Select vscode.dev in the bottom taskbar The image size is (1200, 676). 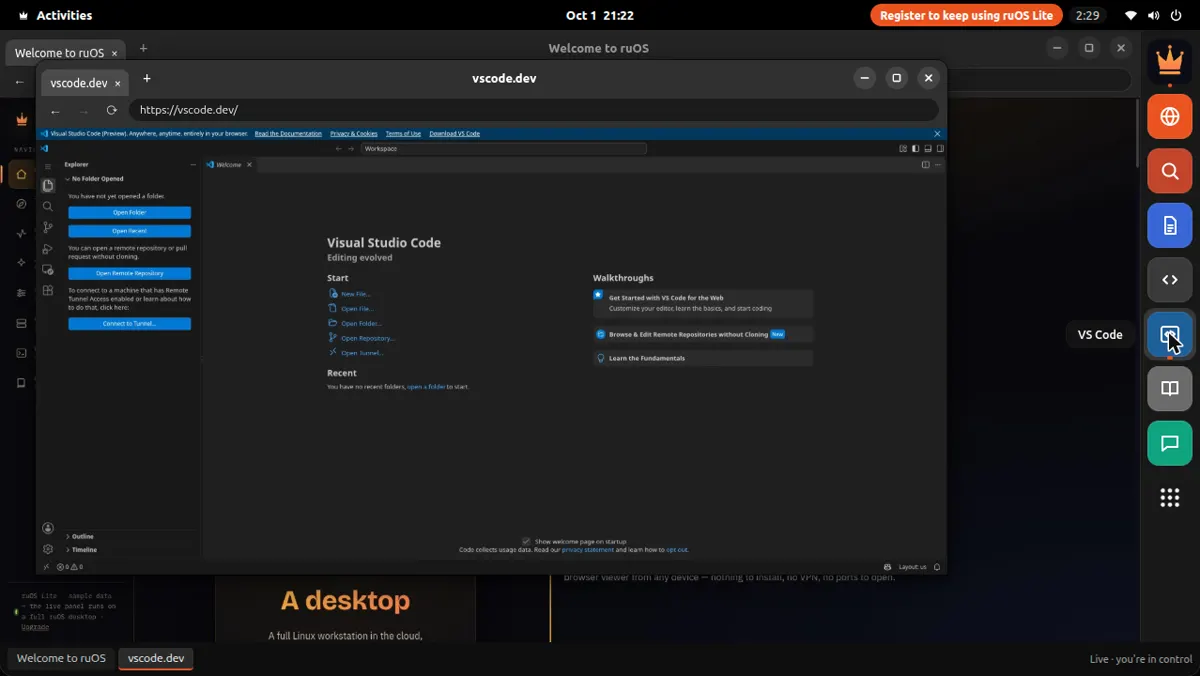tap(156, 658)
